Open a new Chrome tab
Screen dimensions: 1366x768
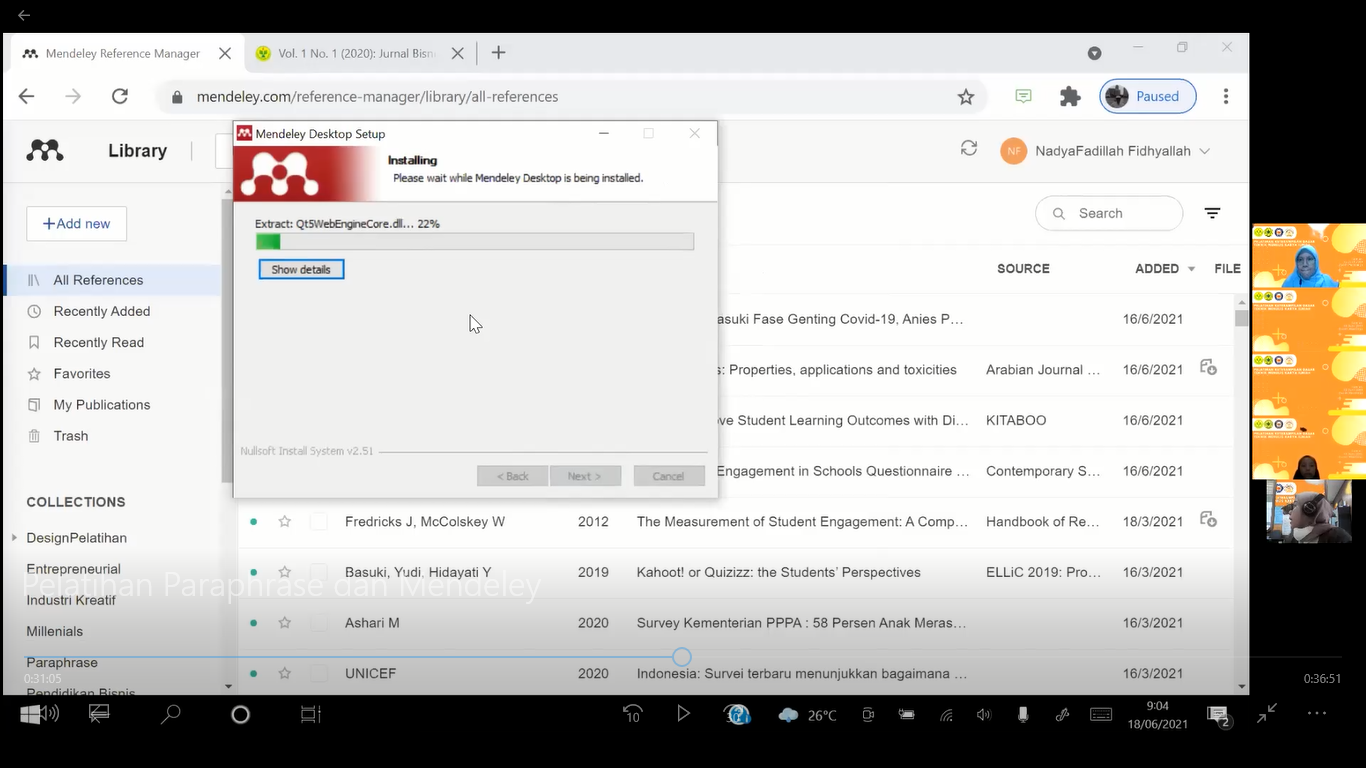(x=498, y=53)
